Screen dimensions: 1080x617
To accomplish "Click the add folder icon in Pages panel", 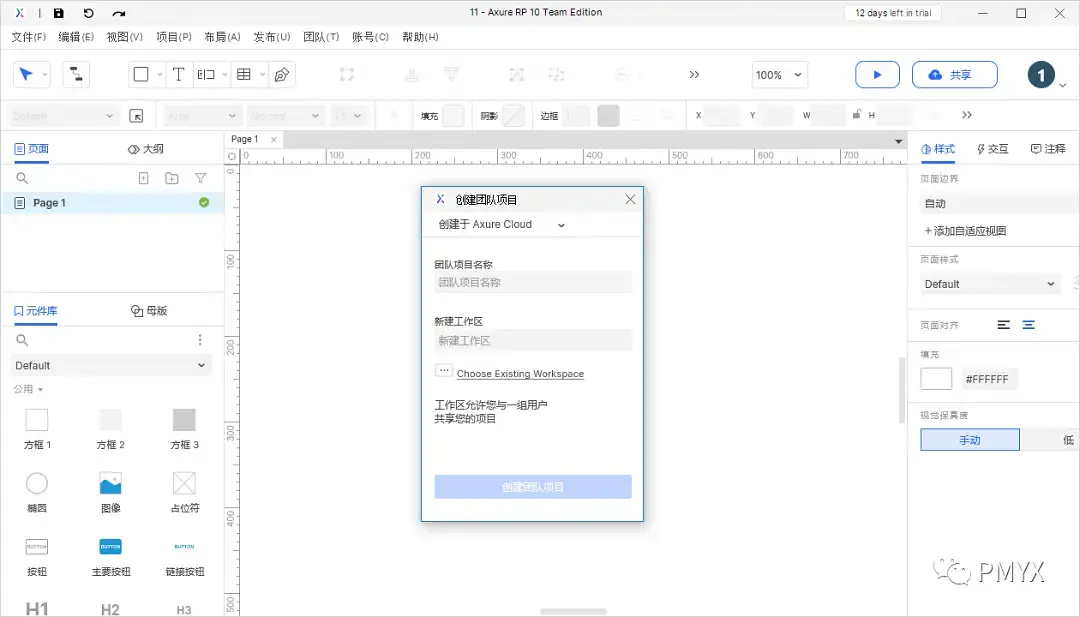I will (x=170, y=177).
